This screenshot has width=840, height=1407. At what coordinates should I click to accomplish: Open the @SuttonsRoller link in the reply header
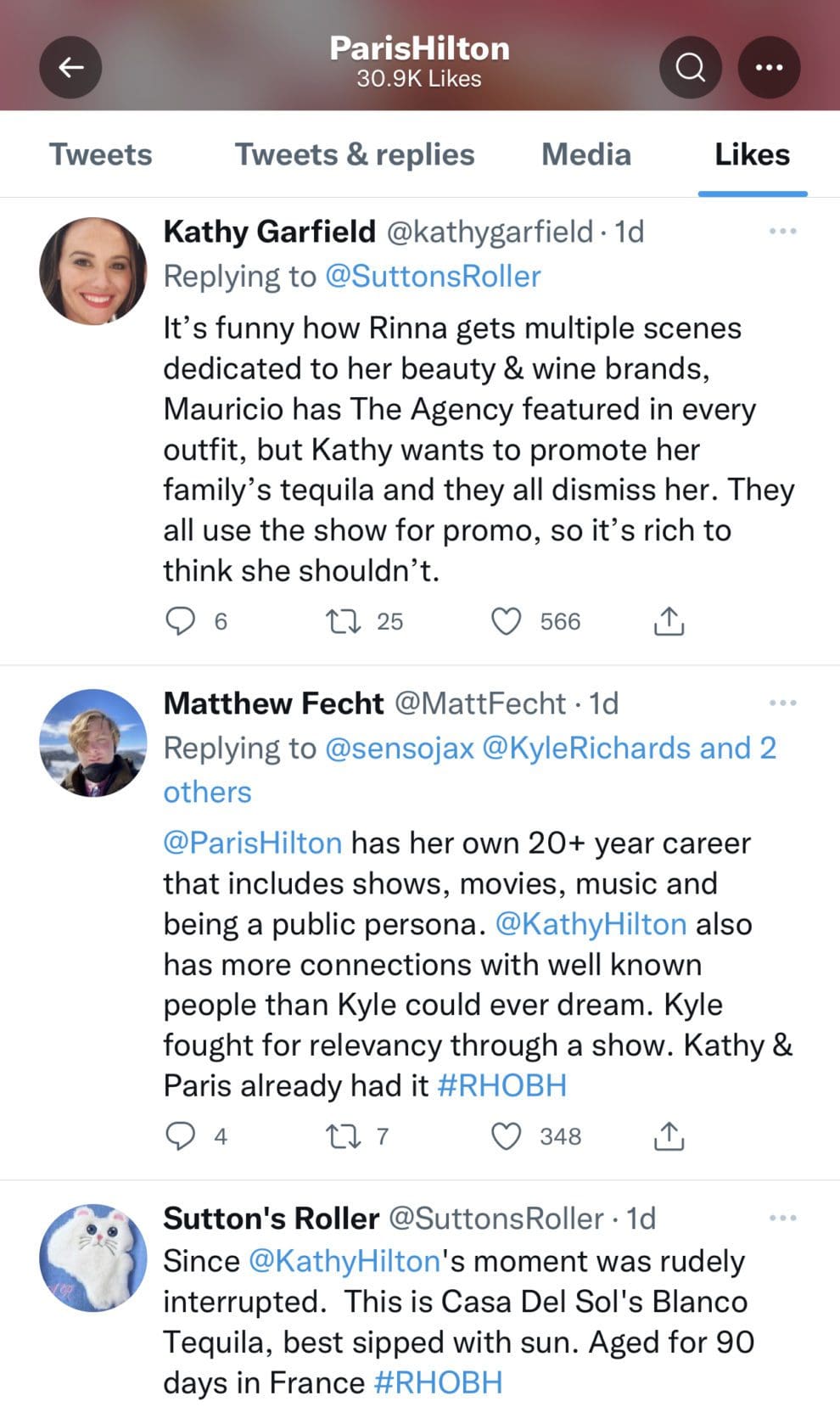(x=435, y=276)
